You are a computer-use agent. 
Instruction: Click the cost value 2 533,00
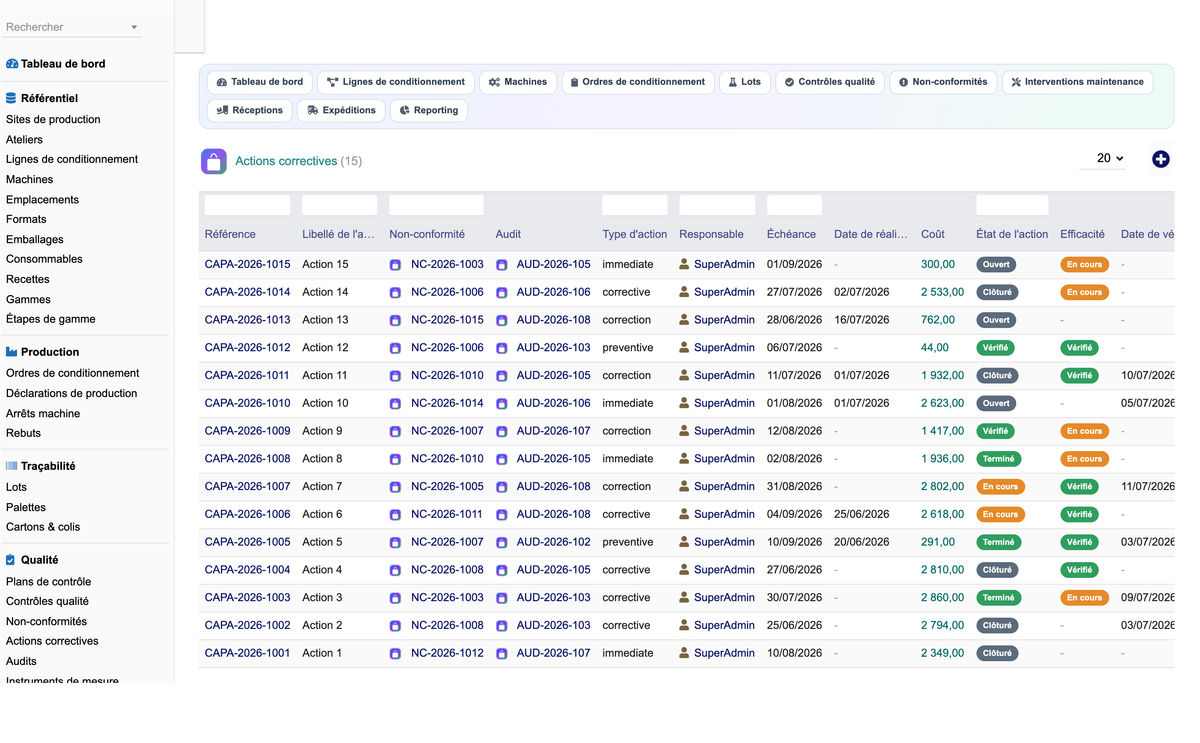tap(942, 292)
